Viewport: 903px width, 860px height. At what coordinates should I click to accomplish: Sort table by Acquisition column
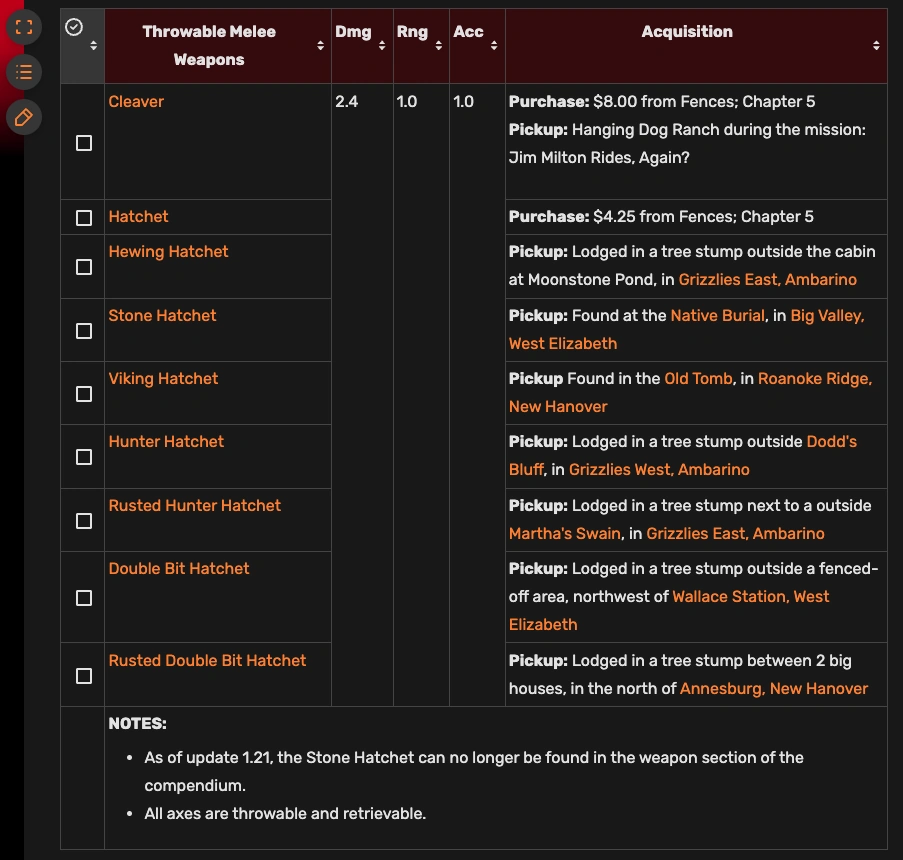pyautogui.click(x=876, y=46)
